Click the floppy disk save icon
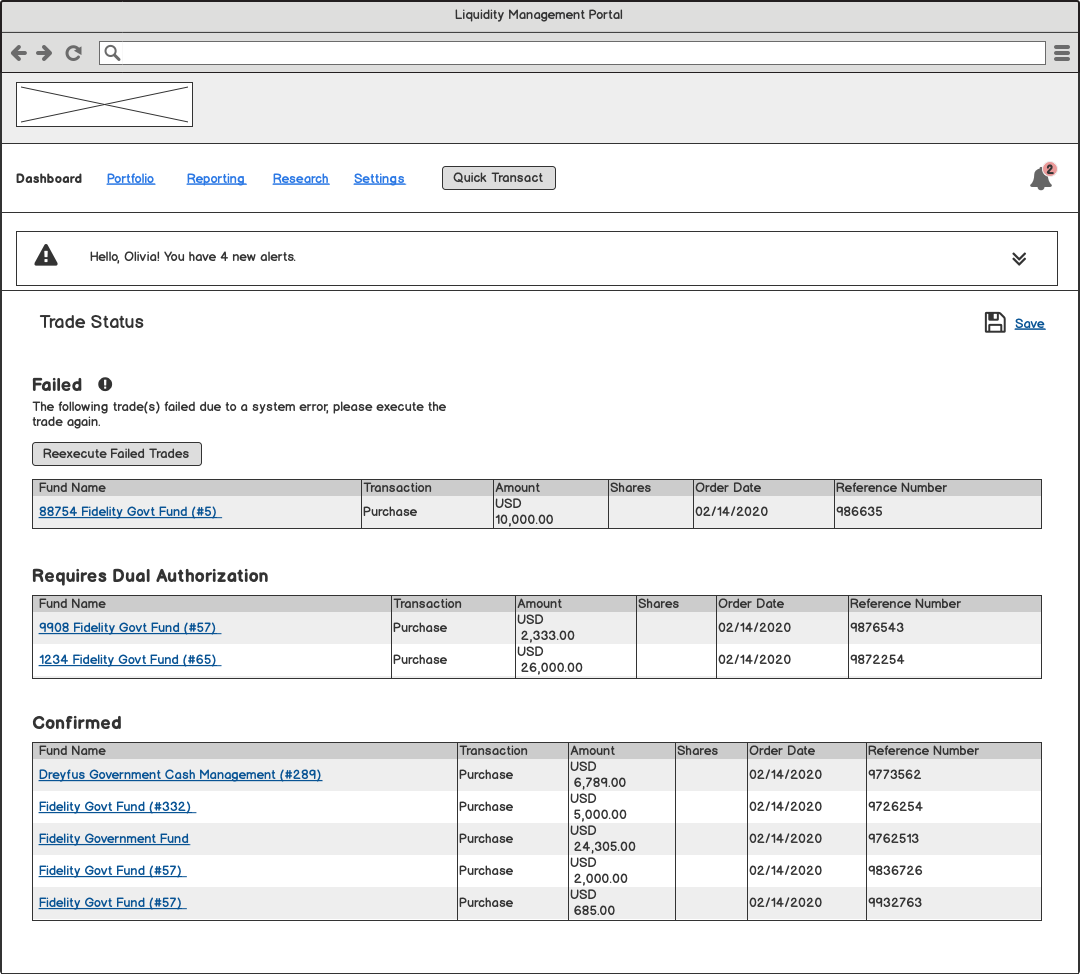The width and height of the screenshot is (1080, 974). [995, 322]
